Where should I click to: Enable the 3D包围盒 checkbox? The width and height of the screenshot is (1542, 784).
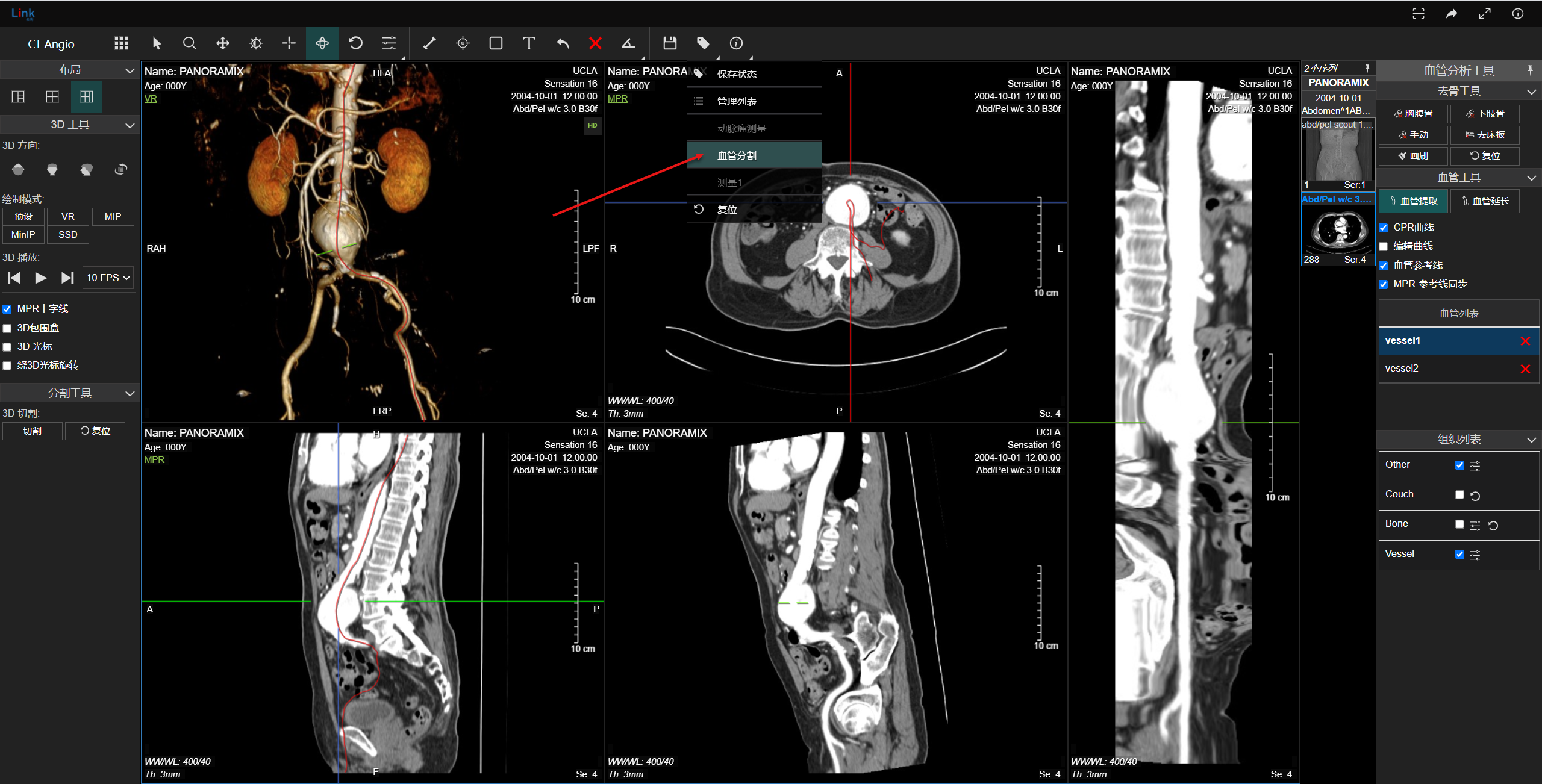[x=7, y=328]
